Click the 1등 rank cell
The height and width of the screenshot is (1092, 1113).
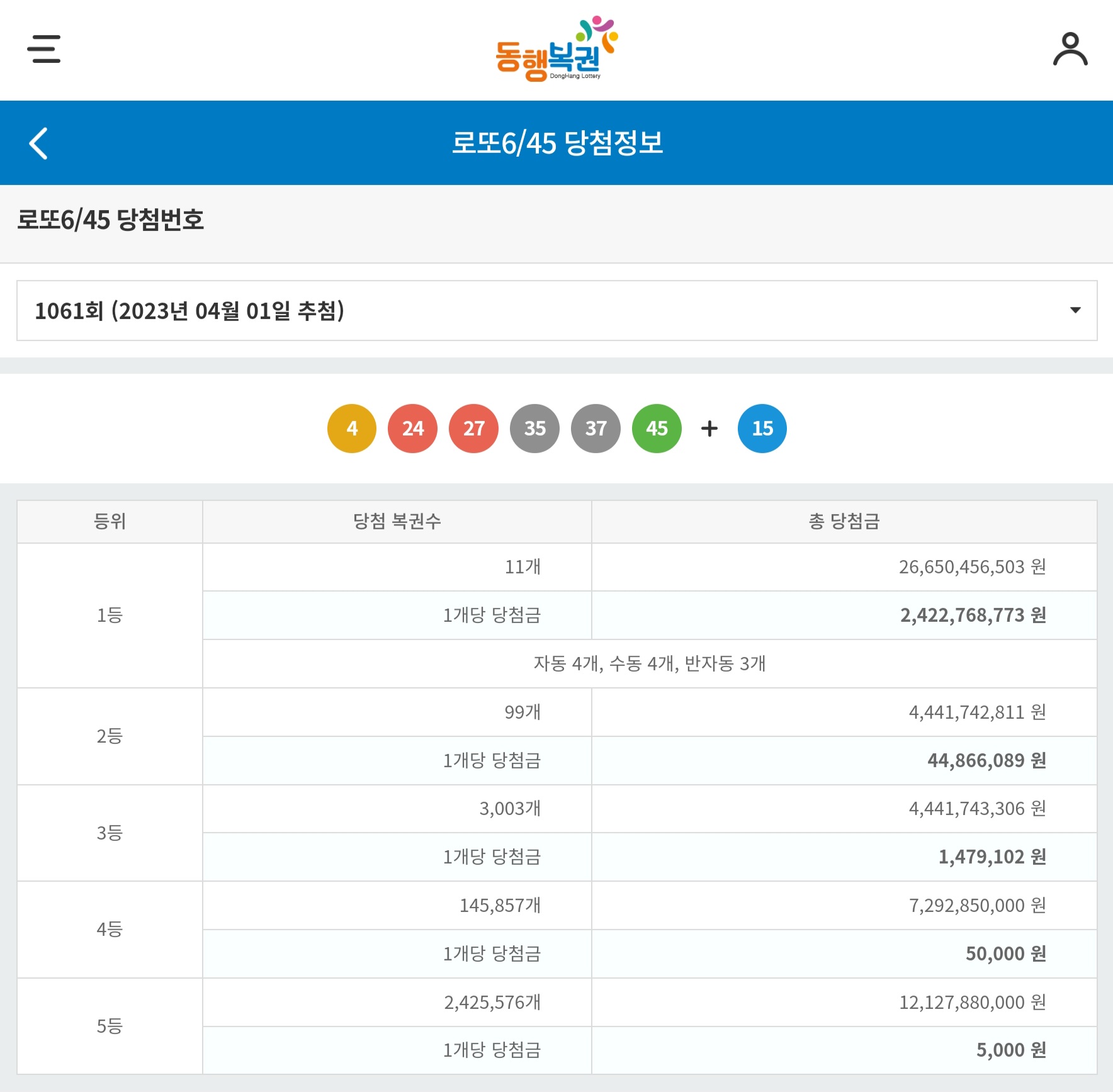point(110,616)
